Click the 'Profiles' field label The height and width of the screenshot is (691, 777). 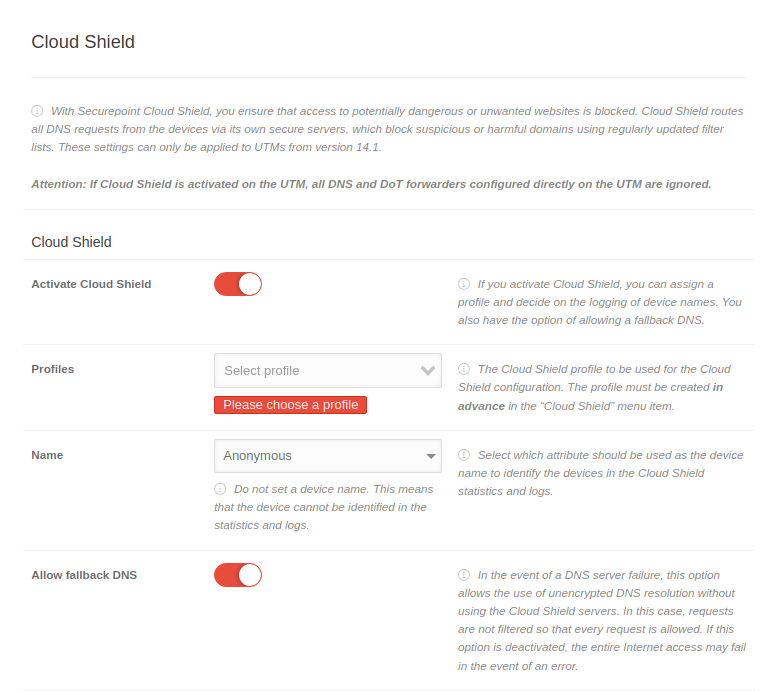pos(53,369)
